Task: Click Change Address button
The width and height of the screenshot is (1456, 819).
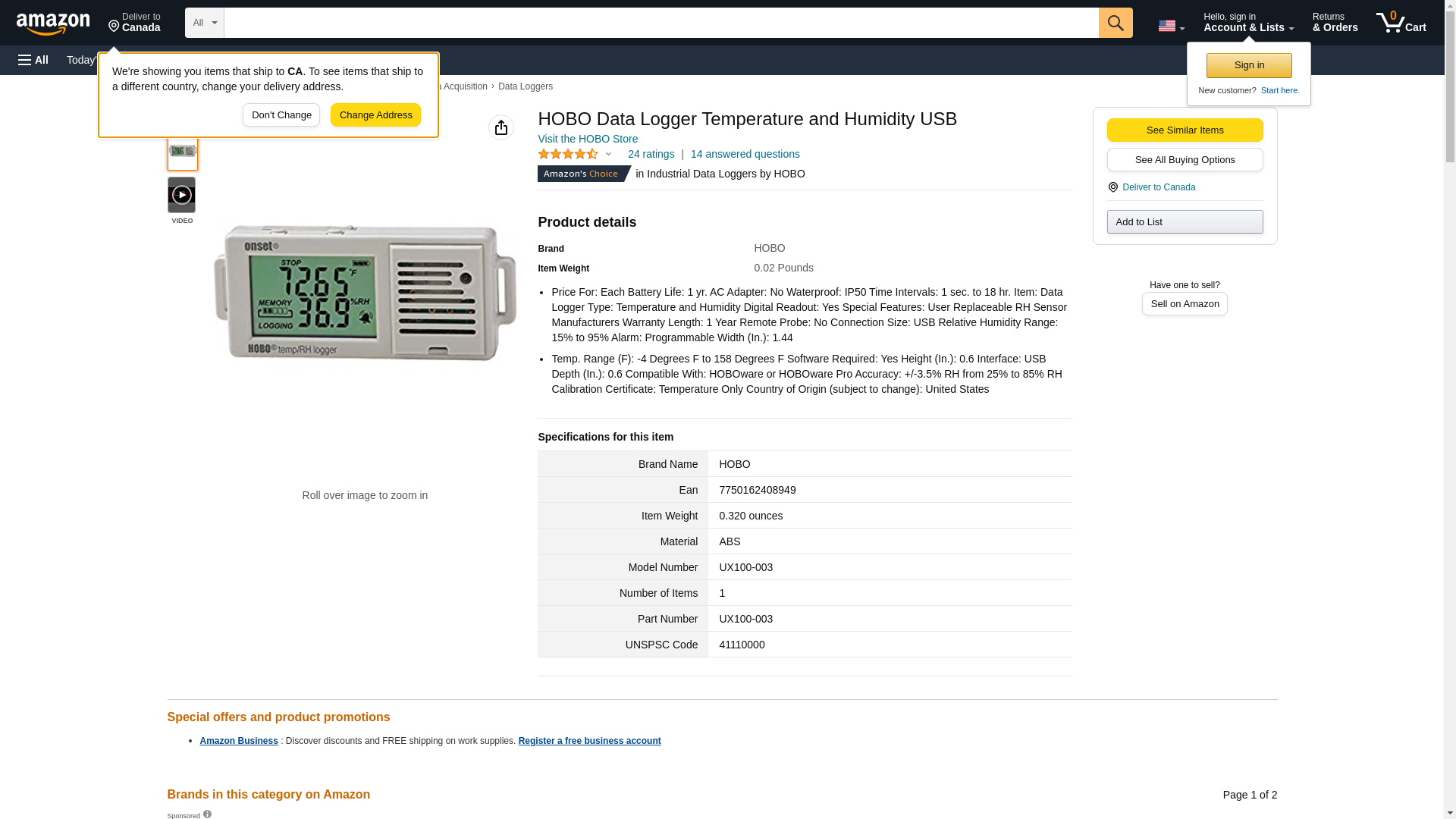Action: coord(375,115)
